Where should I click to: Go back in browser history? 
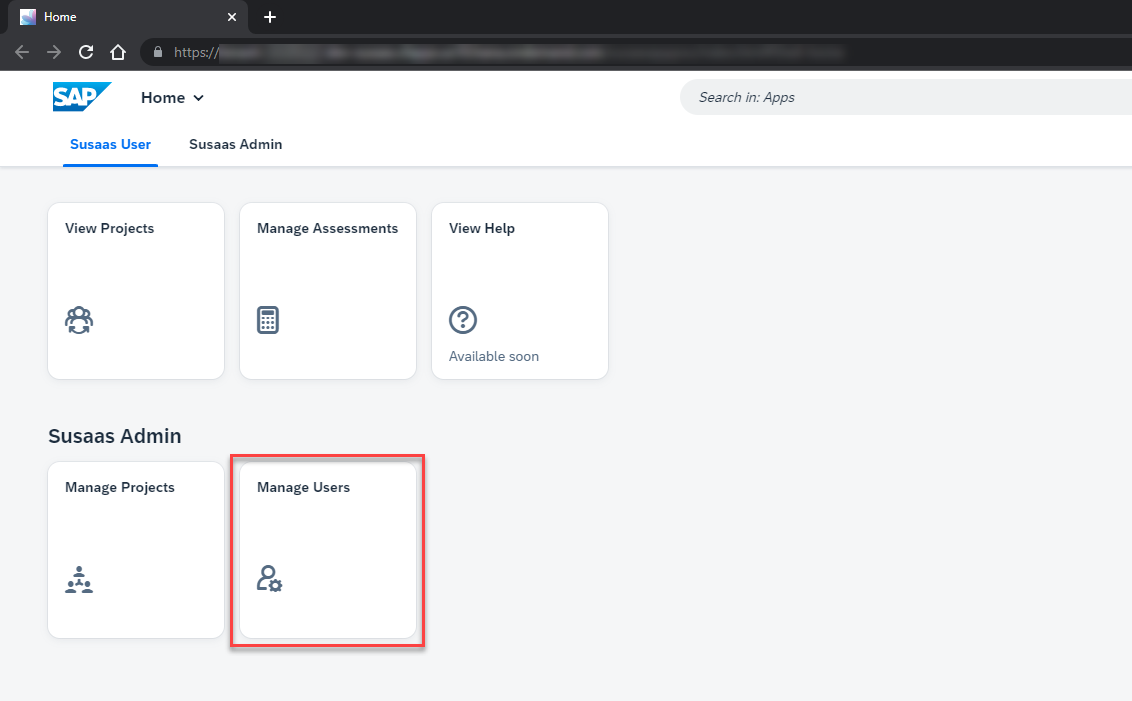tap(22, 52)
